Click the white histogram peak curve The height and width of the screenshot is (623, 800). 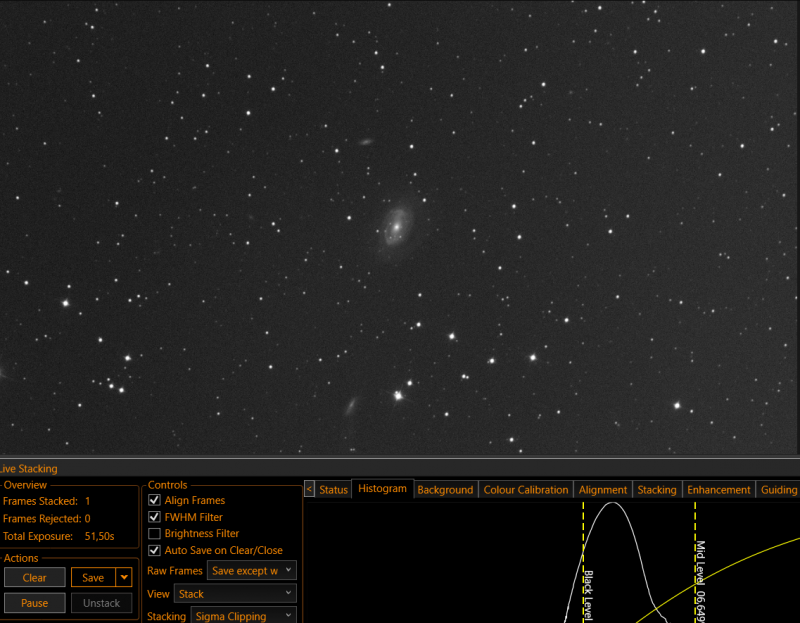tap(612, 504)
